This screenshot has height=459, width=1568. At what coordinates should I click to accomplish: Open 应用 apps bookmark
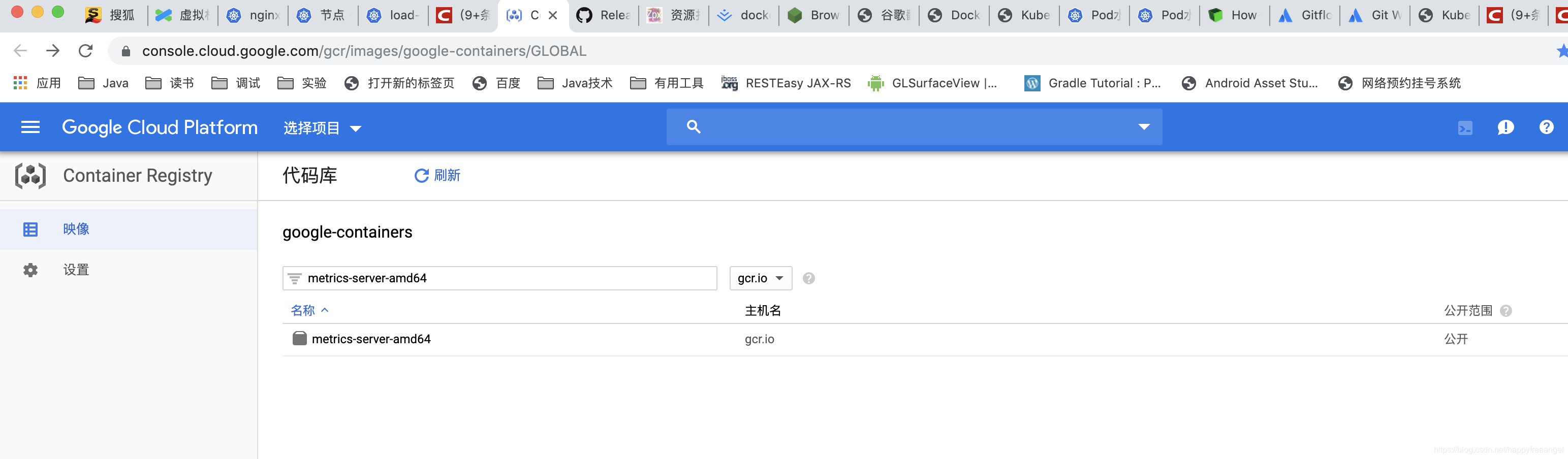37,83
